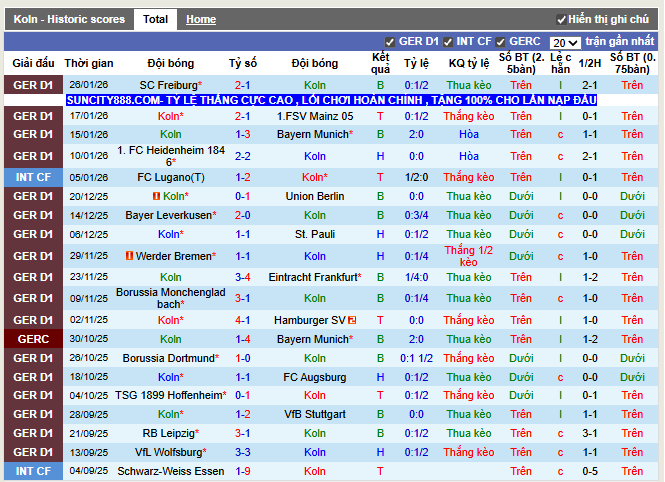Click the 1/2:0 handicap for Lugano match
The height and width of the screenshot is (482, 665).
[416, 177]
